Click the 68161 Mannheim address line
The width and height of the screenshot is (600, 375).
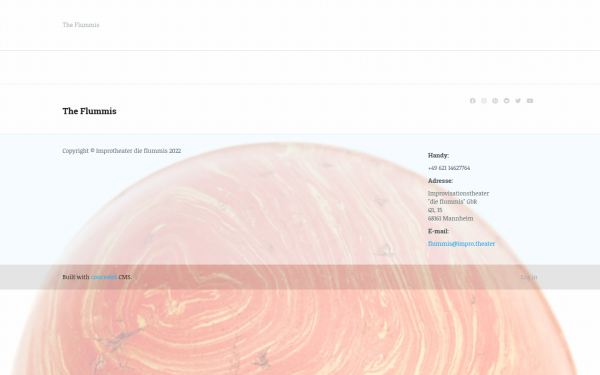451,218
